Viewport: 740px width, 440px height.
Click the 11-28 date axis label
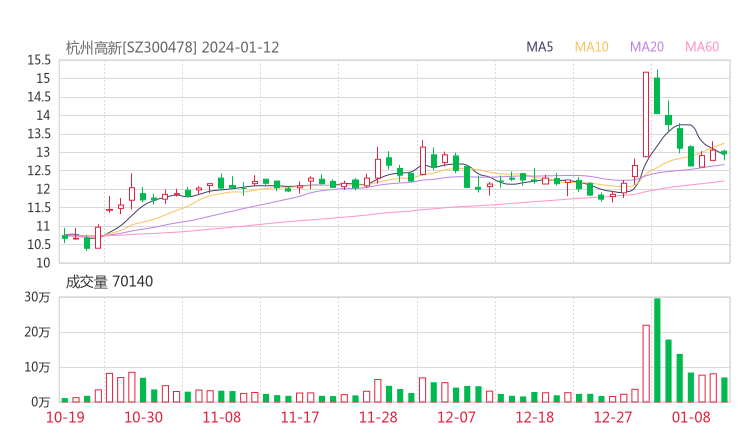(378, 417)
